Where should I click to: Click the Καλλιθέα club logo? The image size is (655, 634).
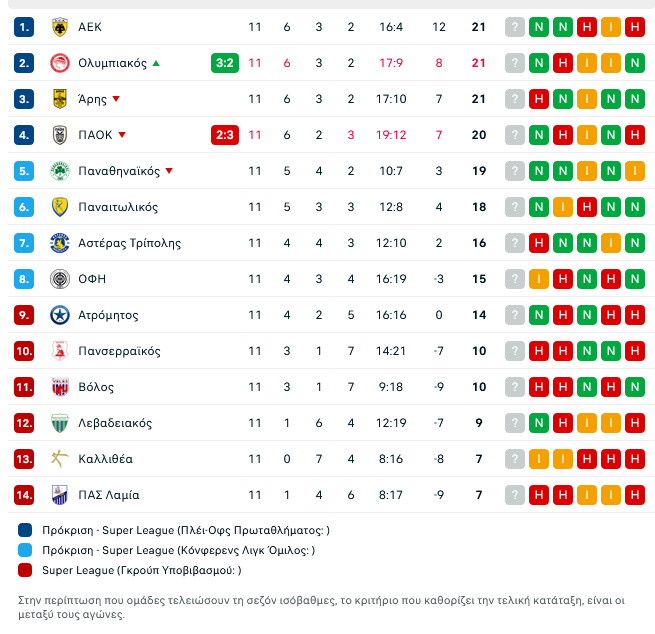point(60,459)
